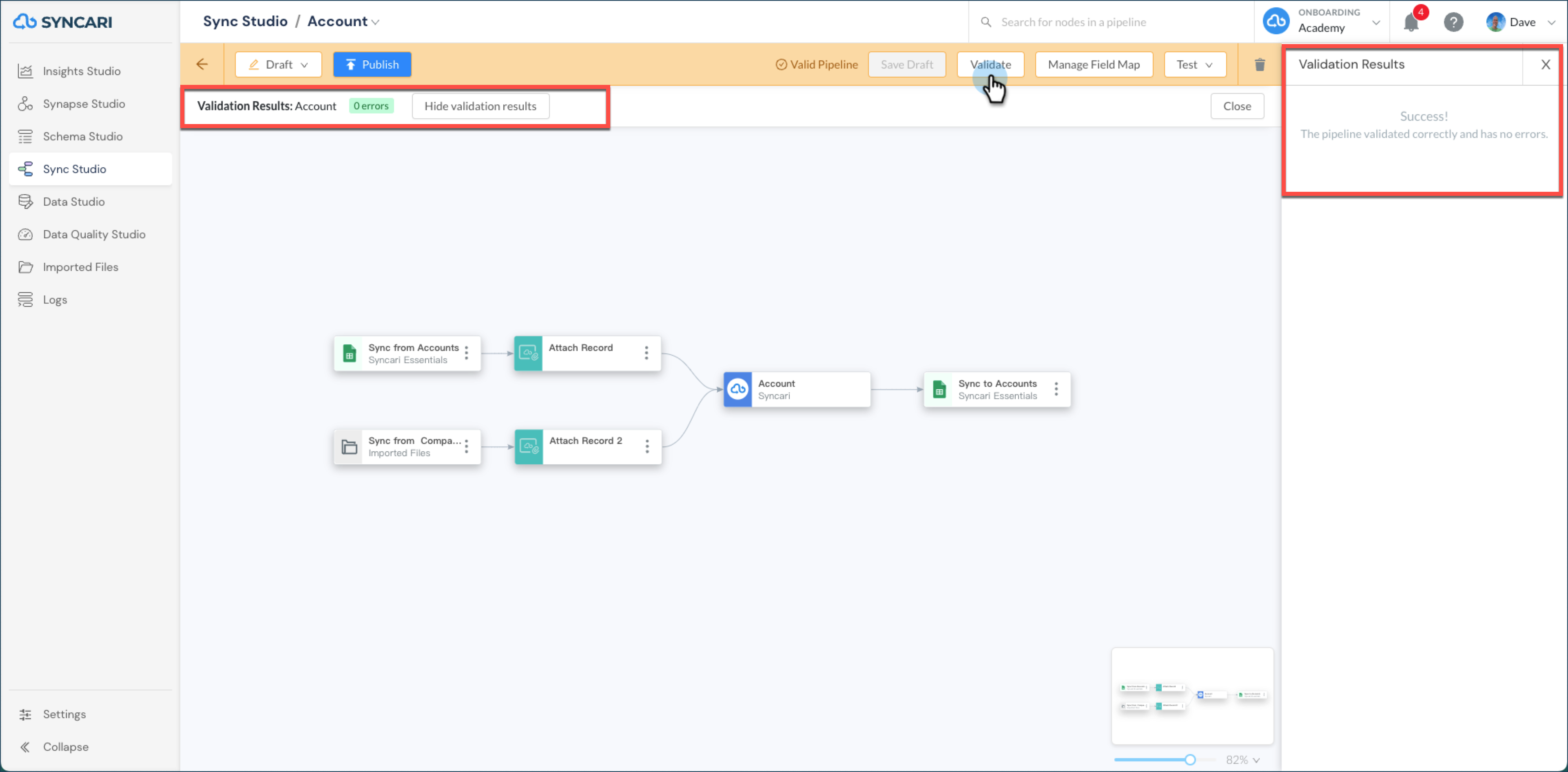Open Manage Field Map
The height and width of the screenshot is (772, 1568).
1094,64
